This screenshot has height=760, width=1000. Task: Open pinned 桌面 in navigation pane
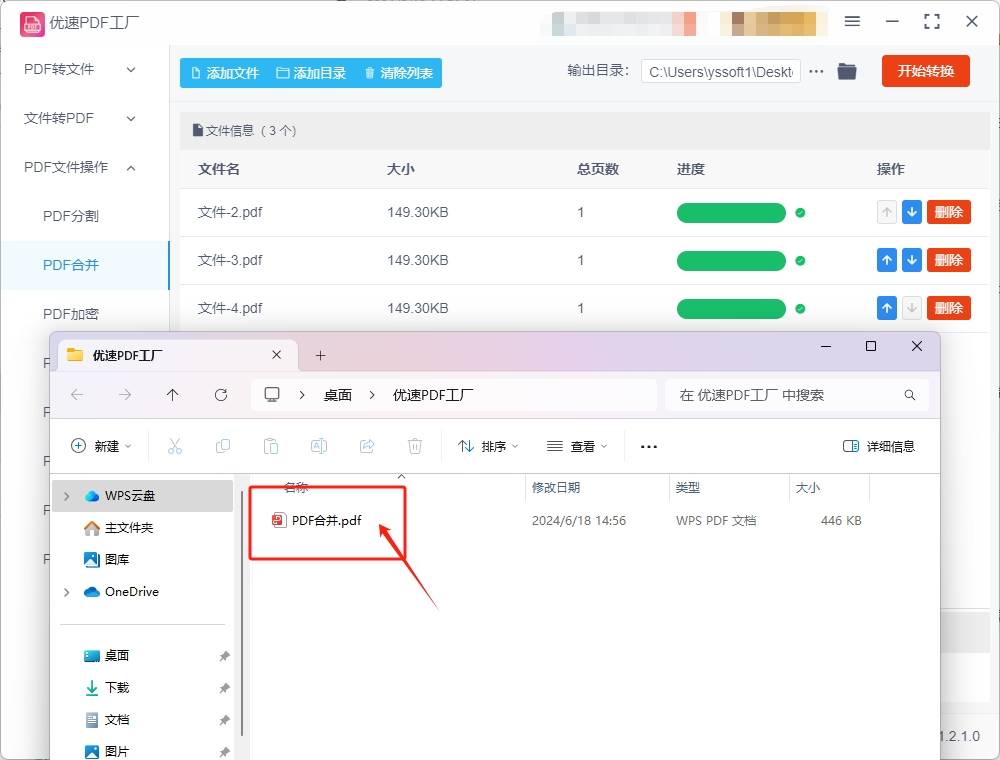tap(107, 655)
